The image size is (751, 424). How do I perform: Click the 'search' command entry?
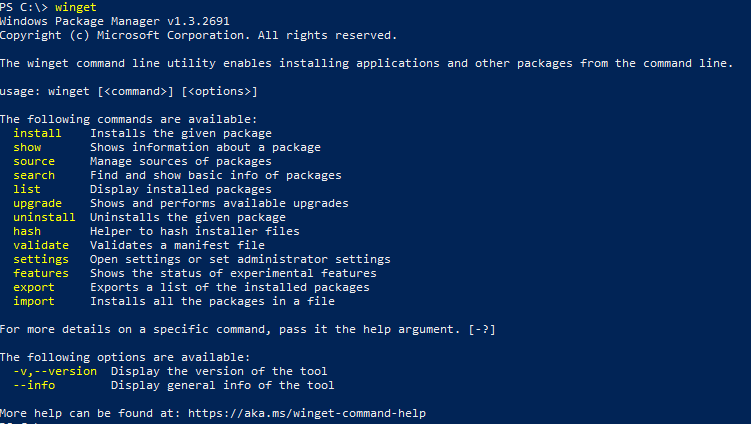(34, 175)
